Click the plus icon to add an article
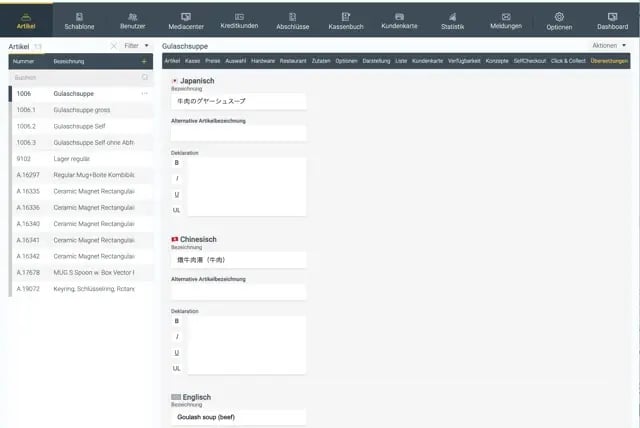Screen dimensions: 640x428 point(144,61)
